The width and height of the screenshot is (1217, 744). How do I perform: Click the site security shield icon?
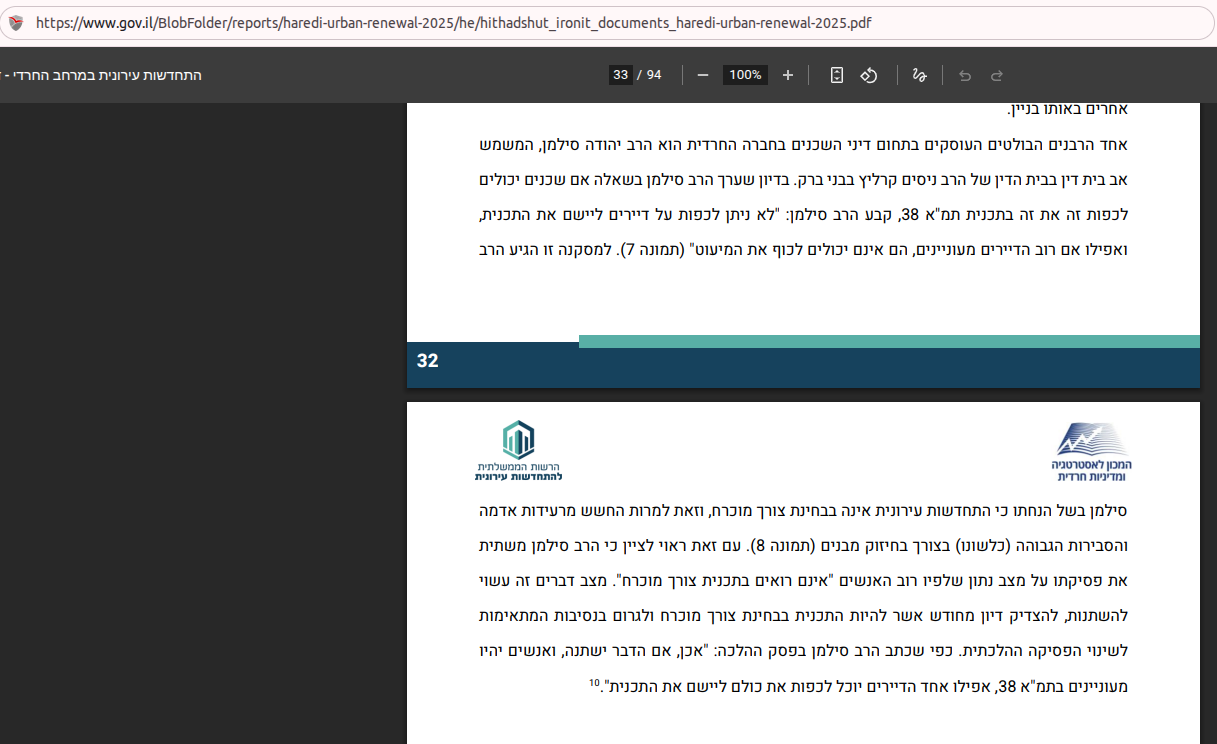[15, 22]
